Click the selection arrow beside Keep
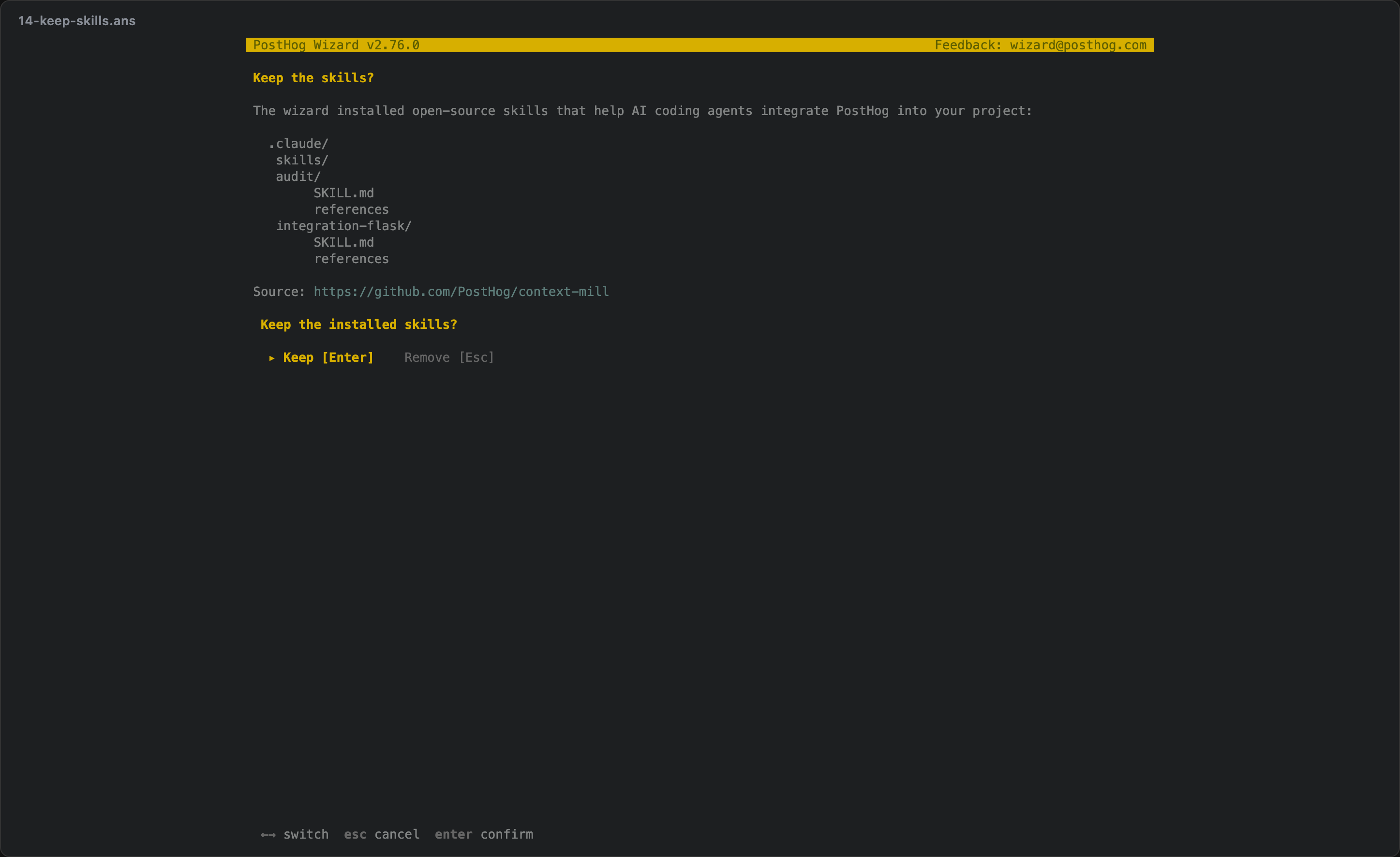 [271, 358]
